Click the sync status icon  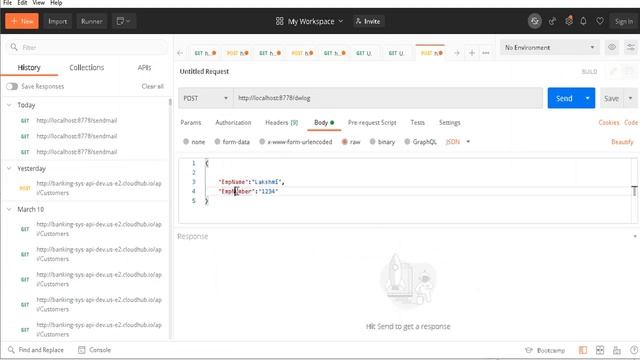535,21
